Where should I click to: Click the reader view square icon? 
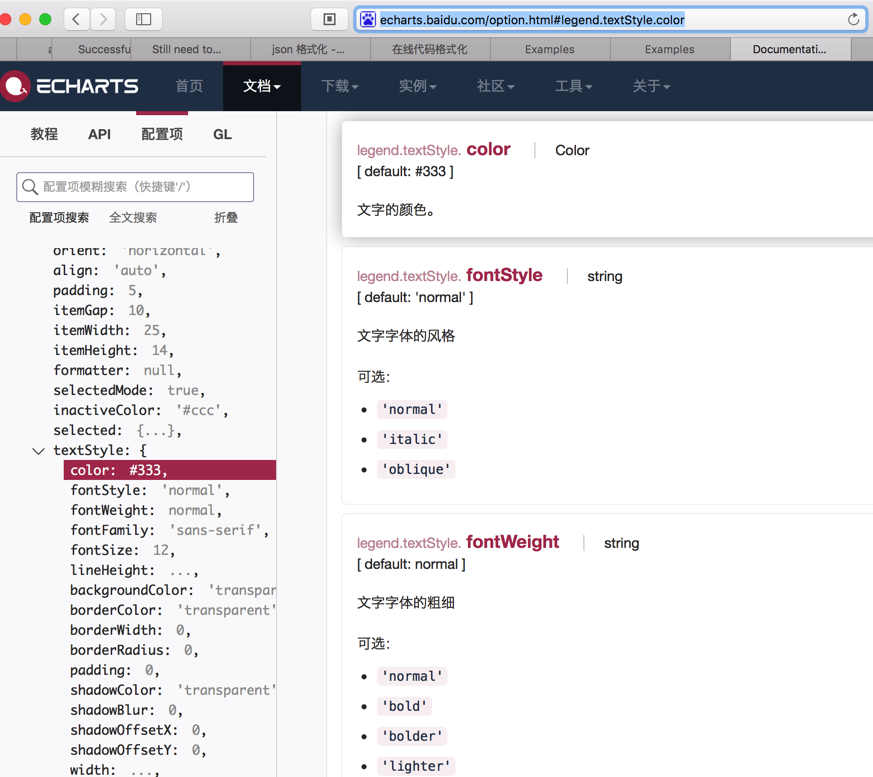[x=330, y=19]
